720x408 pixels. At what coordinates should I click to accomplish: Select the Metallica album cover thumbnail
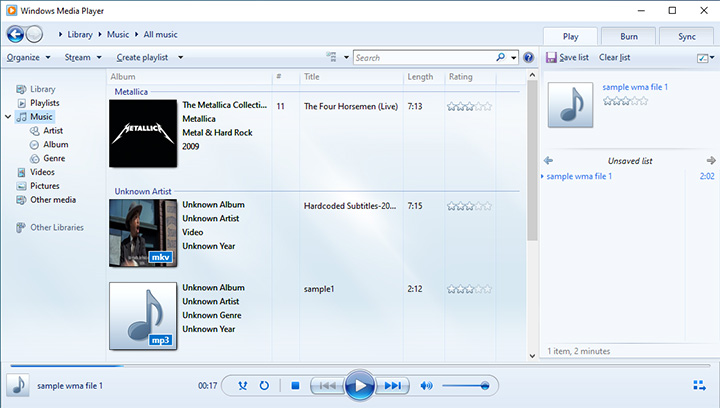pyautogui.click(x=143, y=133)
